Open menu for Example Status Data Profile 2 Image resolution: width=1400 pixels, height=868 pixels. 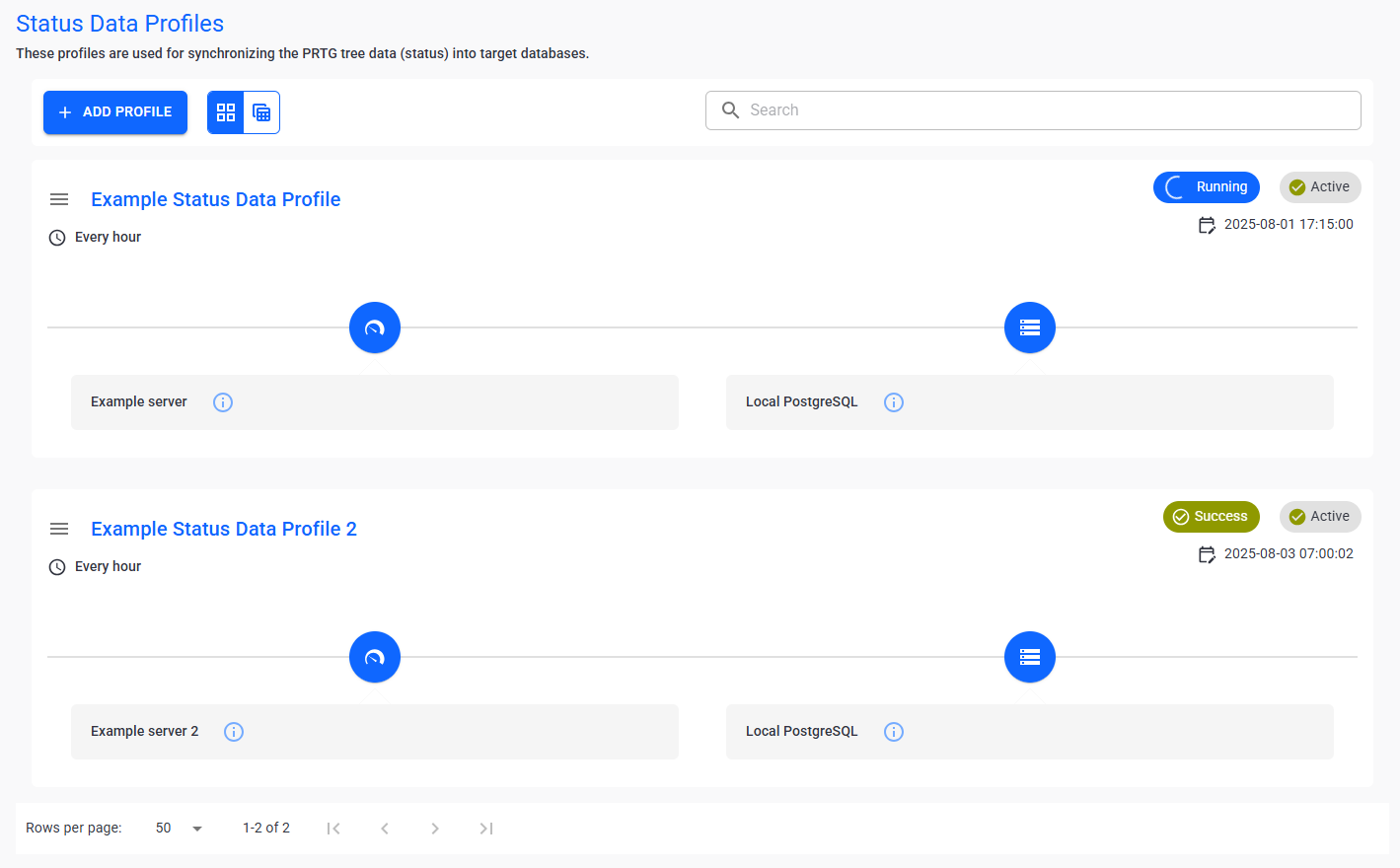pyautogui.click(x=59, y=529)
